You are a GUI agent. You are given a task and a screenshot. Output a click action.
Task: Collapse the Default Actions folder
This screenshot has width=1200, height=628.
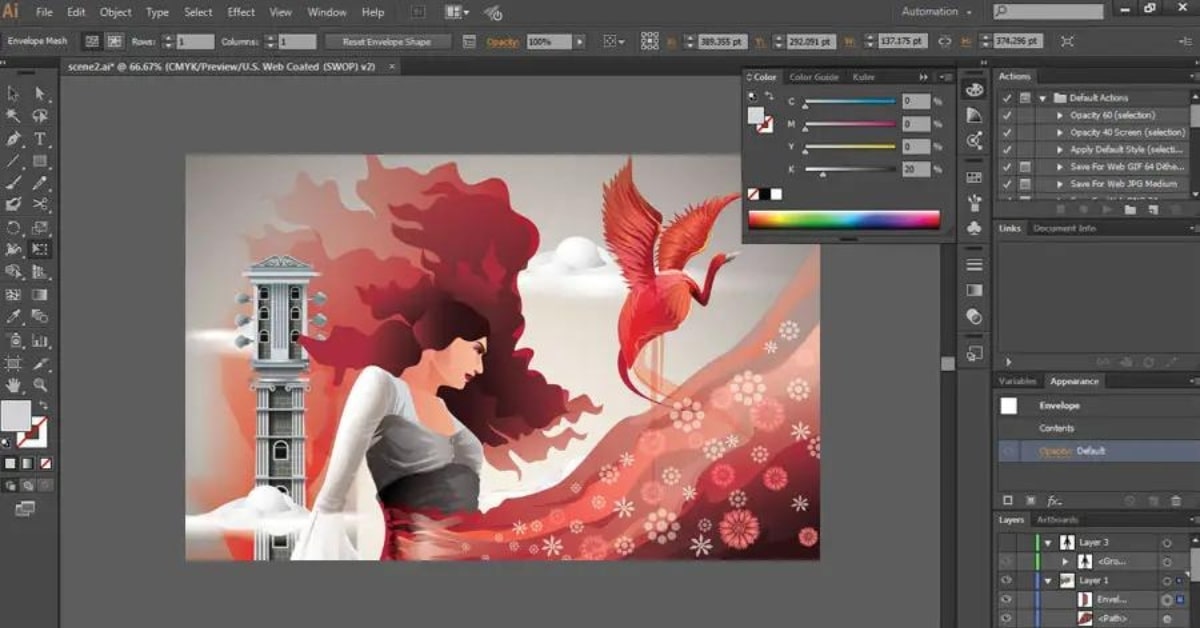coord(1042,98)
